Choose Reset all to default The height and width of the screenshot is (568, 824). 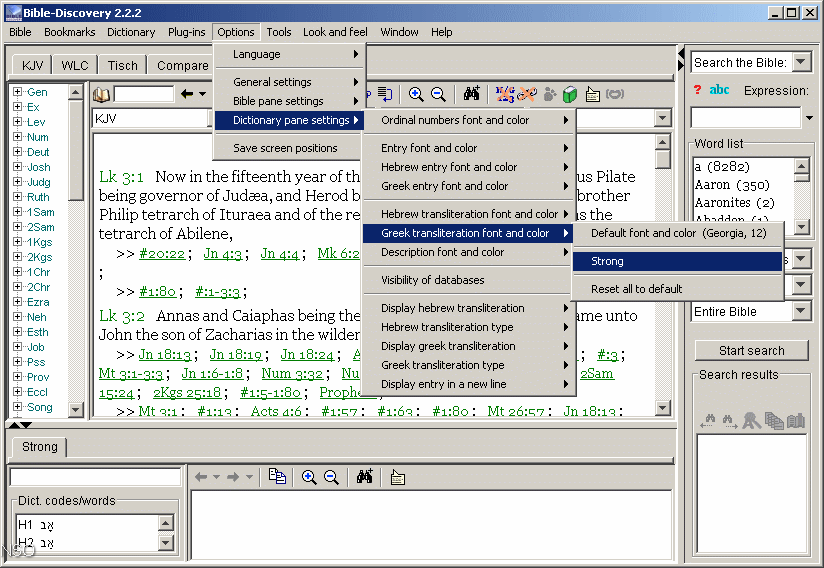[677, 289]
